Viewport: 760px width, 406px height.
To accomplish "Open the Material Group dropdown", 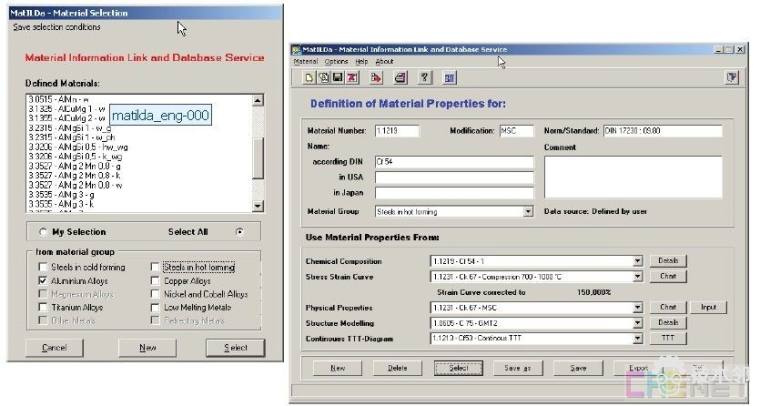I will 528,212.
